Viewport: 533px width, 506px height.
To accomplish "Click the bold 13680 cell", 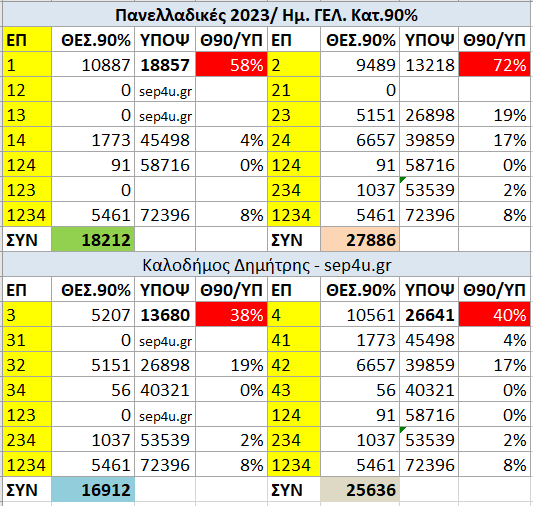I will point(165,315).
